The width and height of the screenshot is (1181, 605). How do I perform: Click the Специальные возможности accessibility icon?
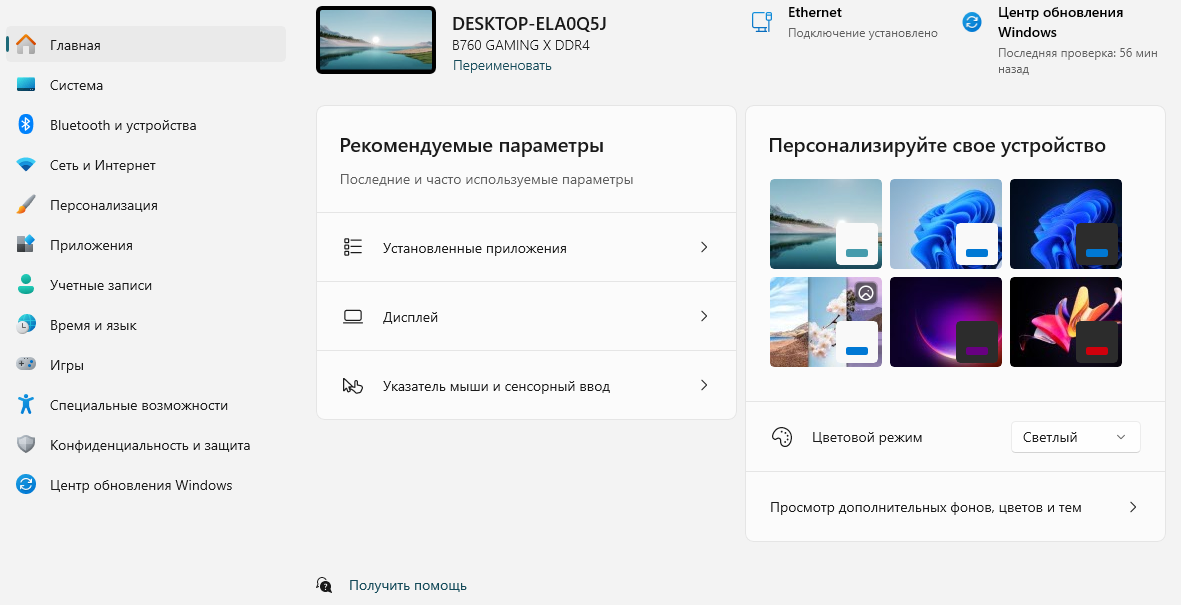point(26,405)
